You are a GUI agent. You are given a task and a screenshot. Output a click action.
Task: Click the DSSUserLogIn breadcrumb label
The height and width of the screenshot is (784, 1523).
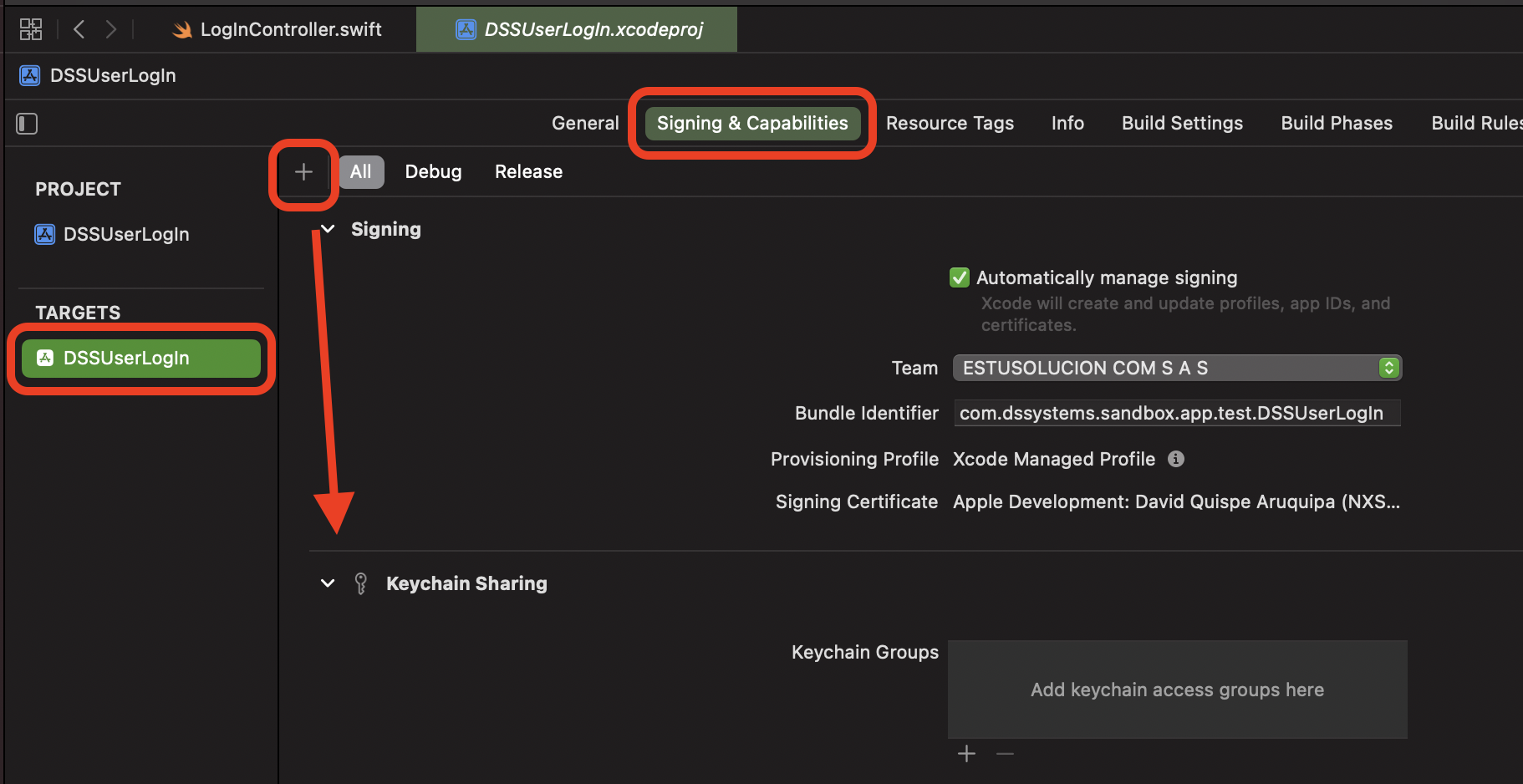[113, 75]
